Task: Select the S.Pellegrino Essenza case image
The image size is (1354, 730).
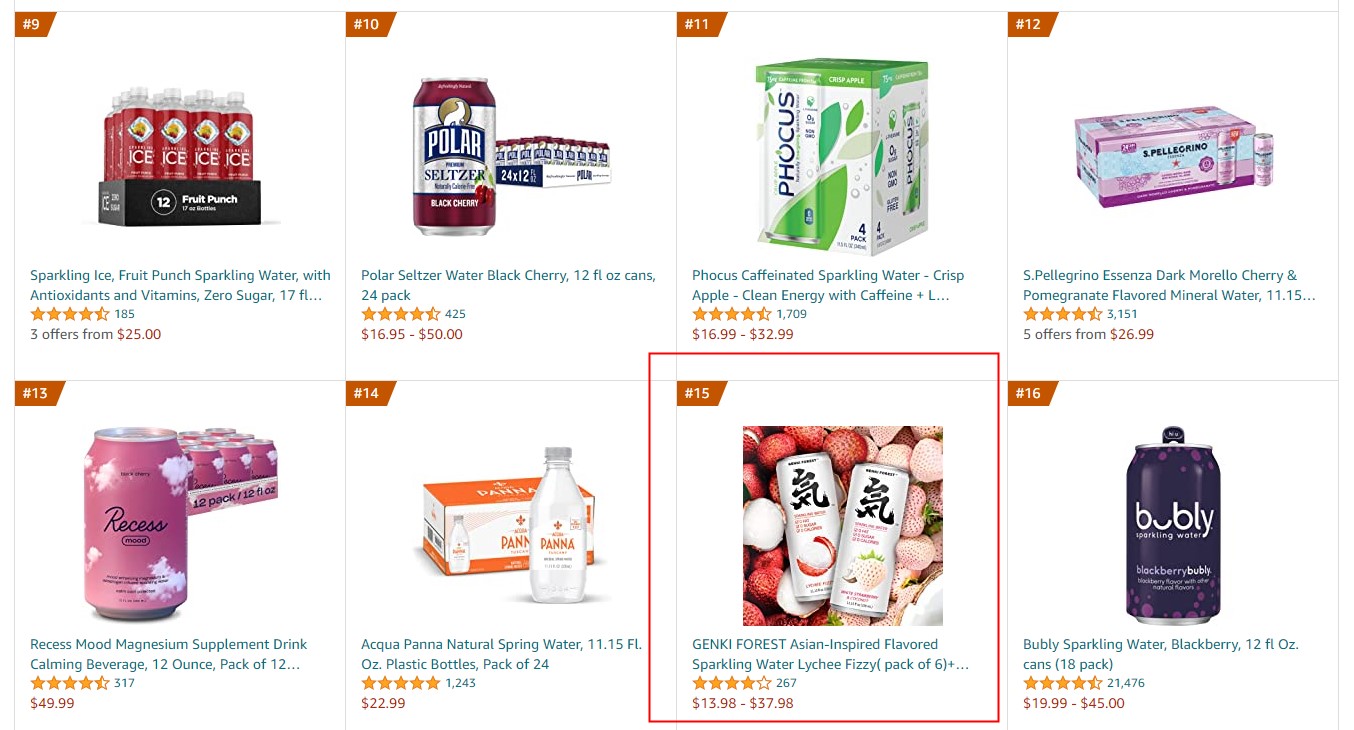Action: 1173,157
